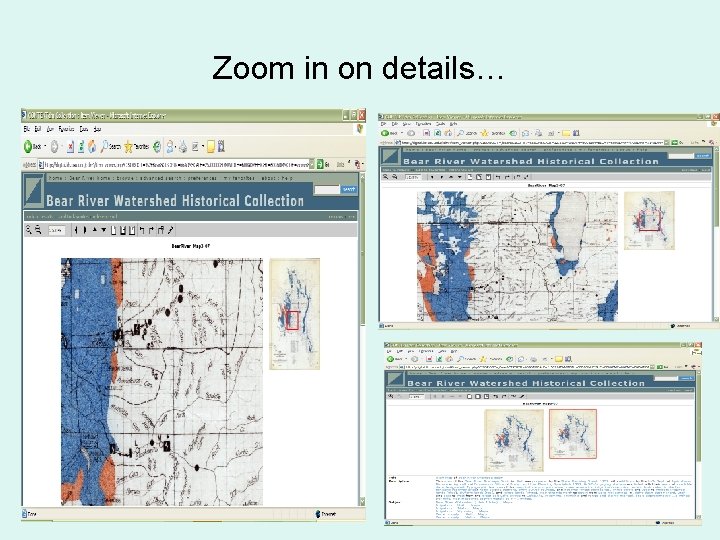The width and height of the screenshot is (720, 540).
Task: Expand the Back history arrow in the left browser
Action: pyautogui.click(x=45, y=146)
